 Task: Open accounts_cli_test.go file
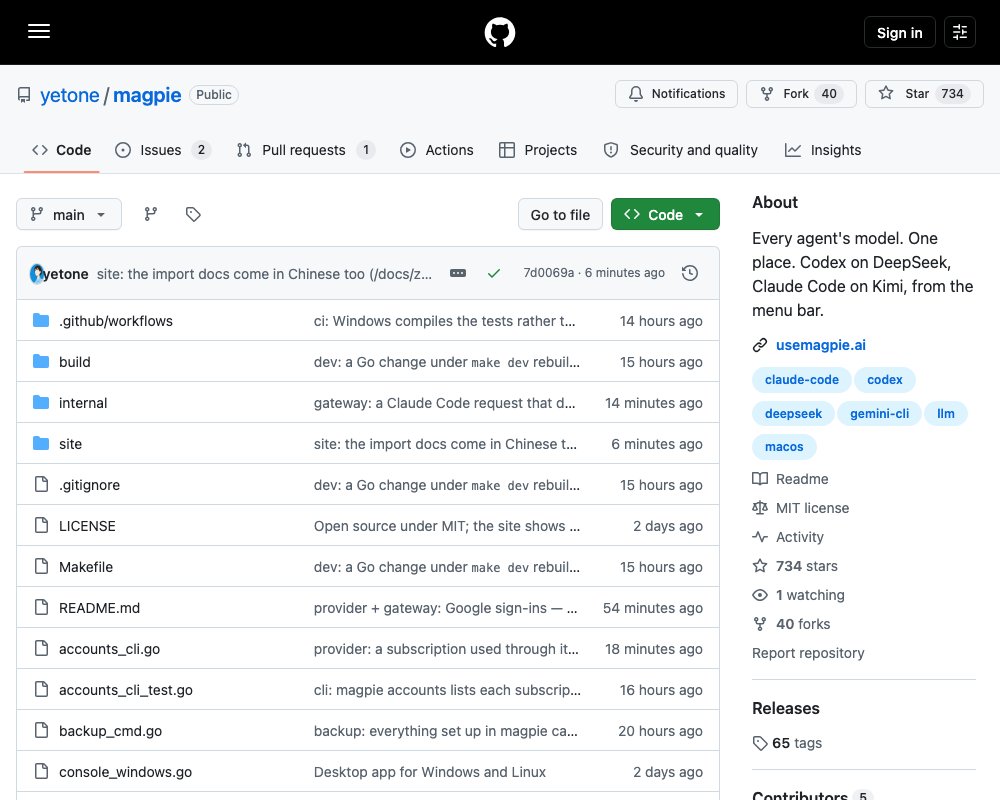(126, 690)
